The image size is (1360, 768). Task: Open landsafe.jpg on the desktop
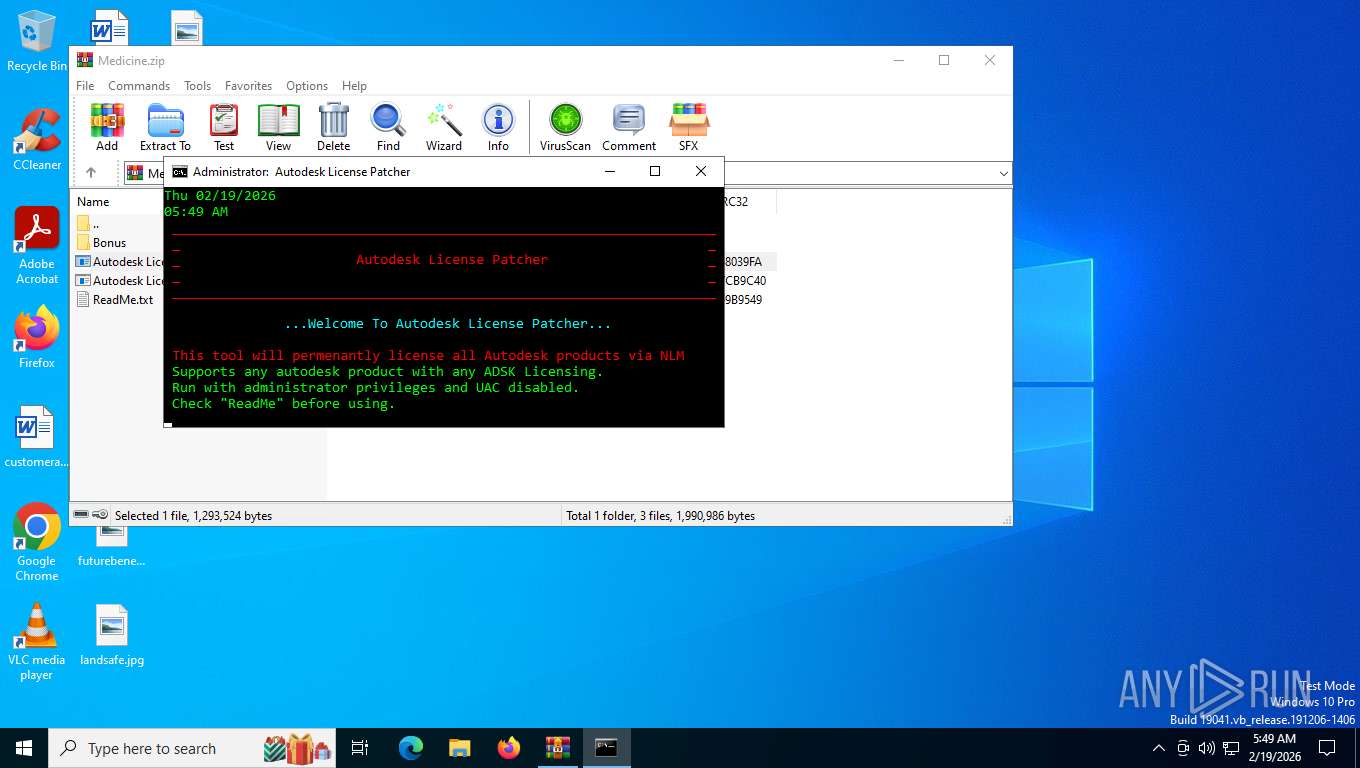coord(112,636)
